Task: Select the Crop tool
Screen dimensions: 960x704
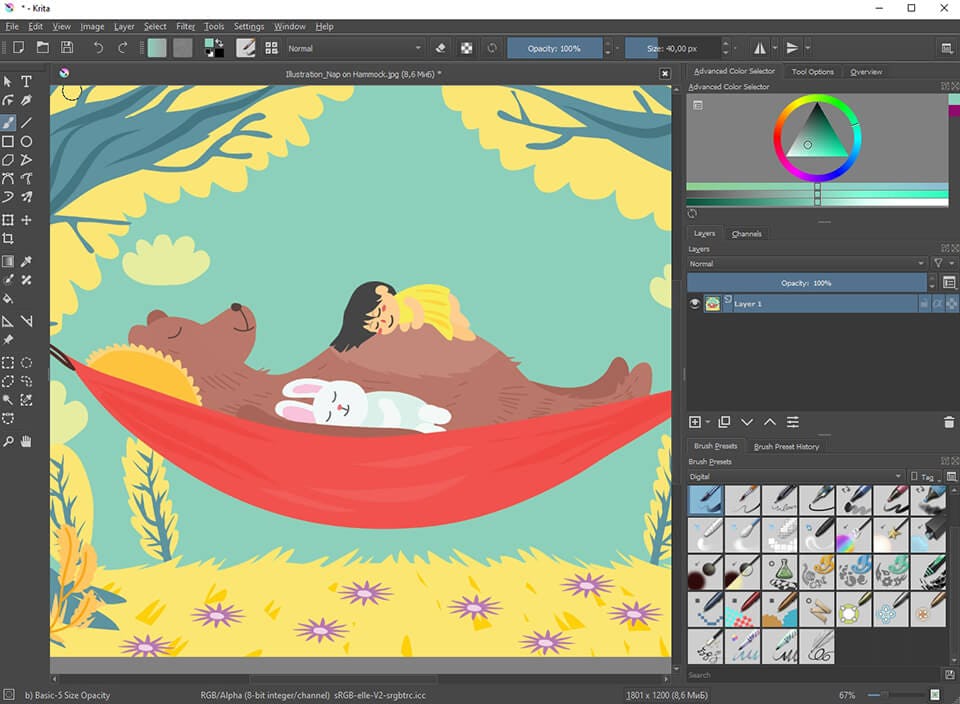Action: [8, 239]
